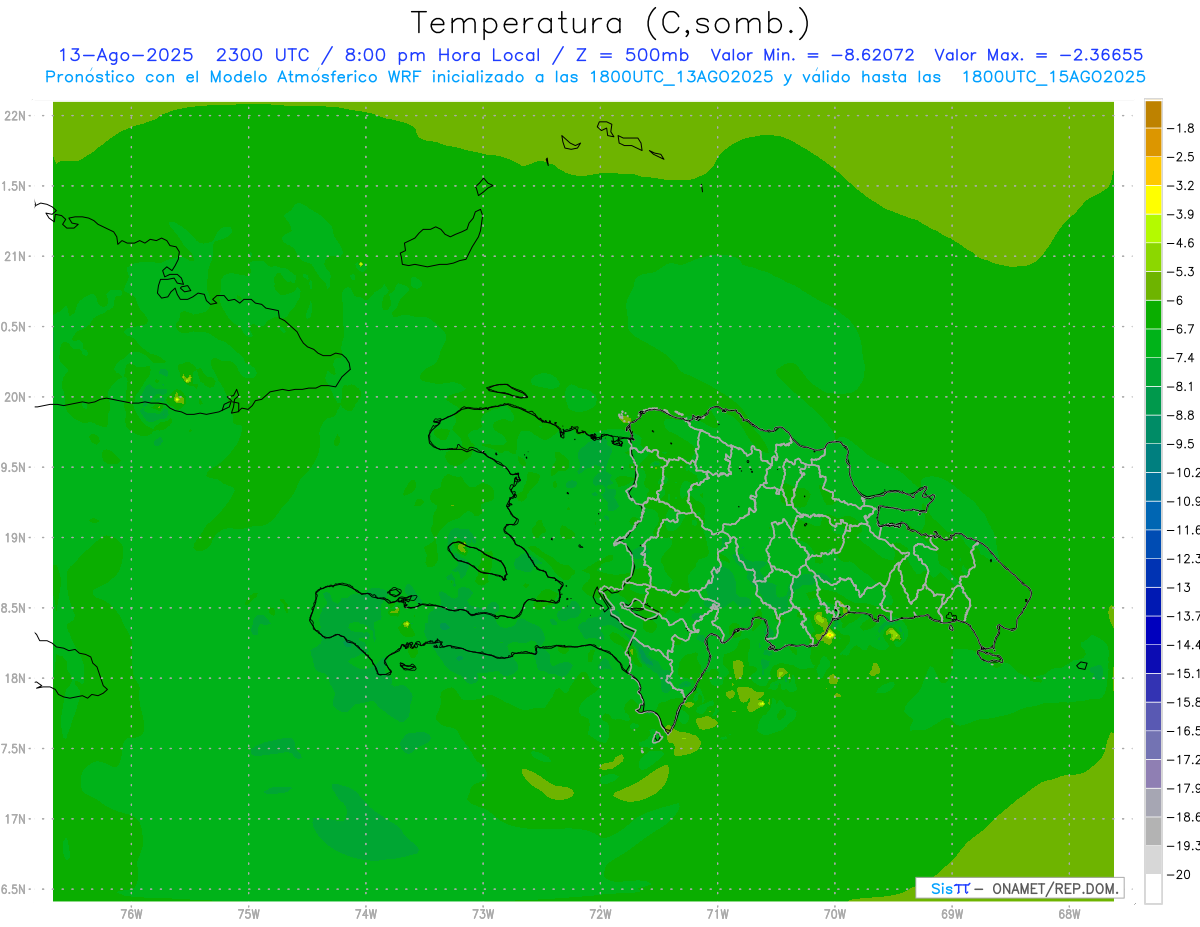
Task: Click the dark blue swatch between -13.7 and -14.4
Action: click(1153, 630)
